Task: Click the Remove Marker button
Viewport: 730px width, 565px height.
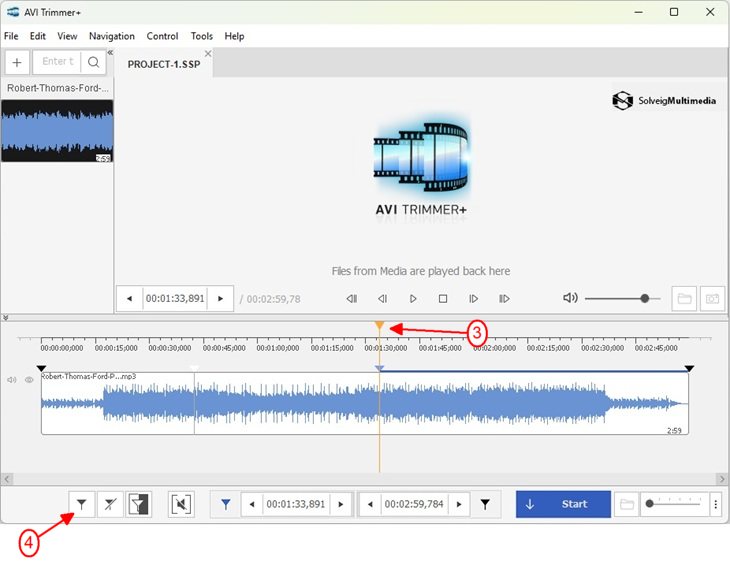Action: [x=110, y=504]
